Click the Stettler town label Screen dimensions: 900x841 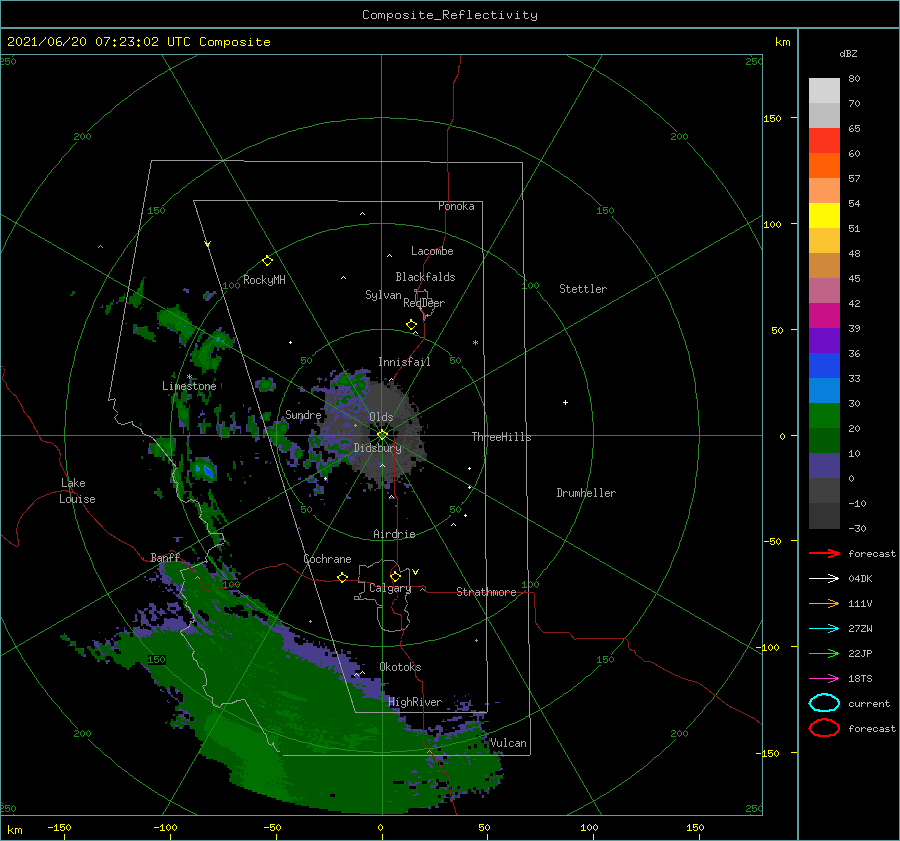coord(583,289)
